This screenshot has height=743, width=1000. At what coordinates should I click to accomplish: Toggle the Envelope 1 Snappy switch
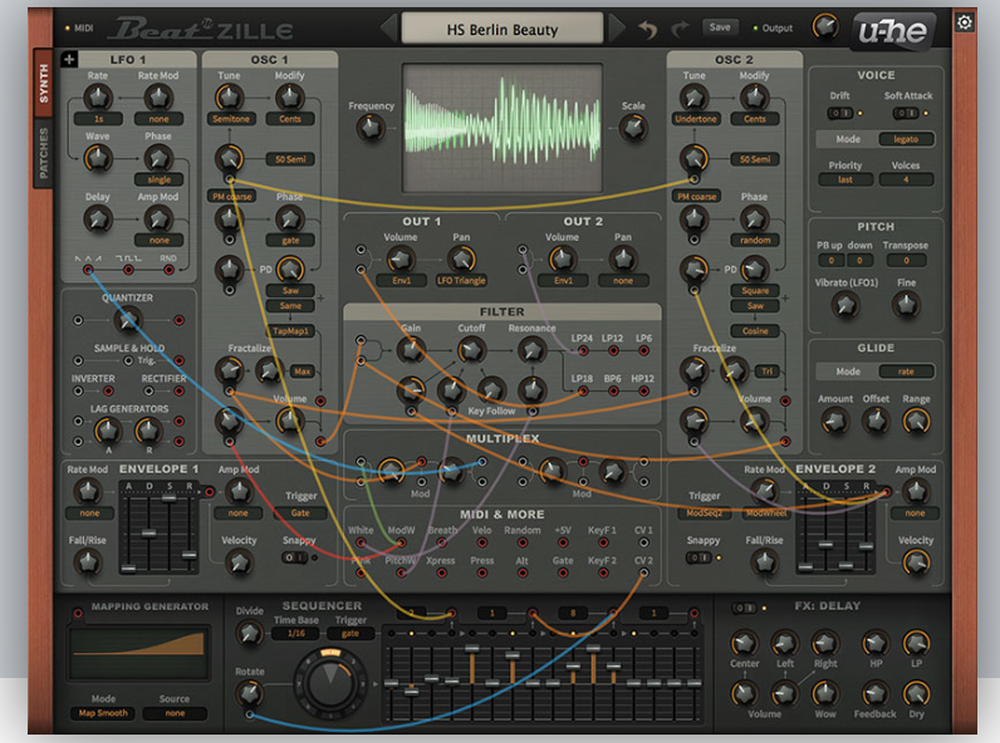coord(295,557)
